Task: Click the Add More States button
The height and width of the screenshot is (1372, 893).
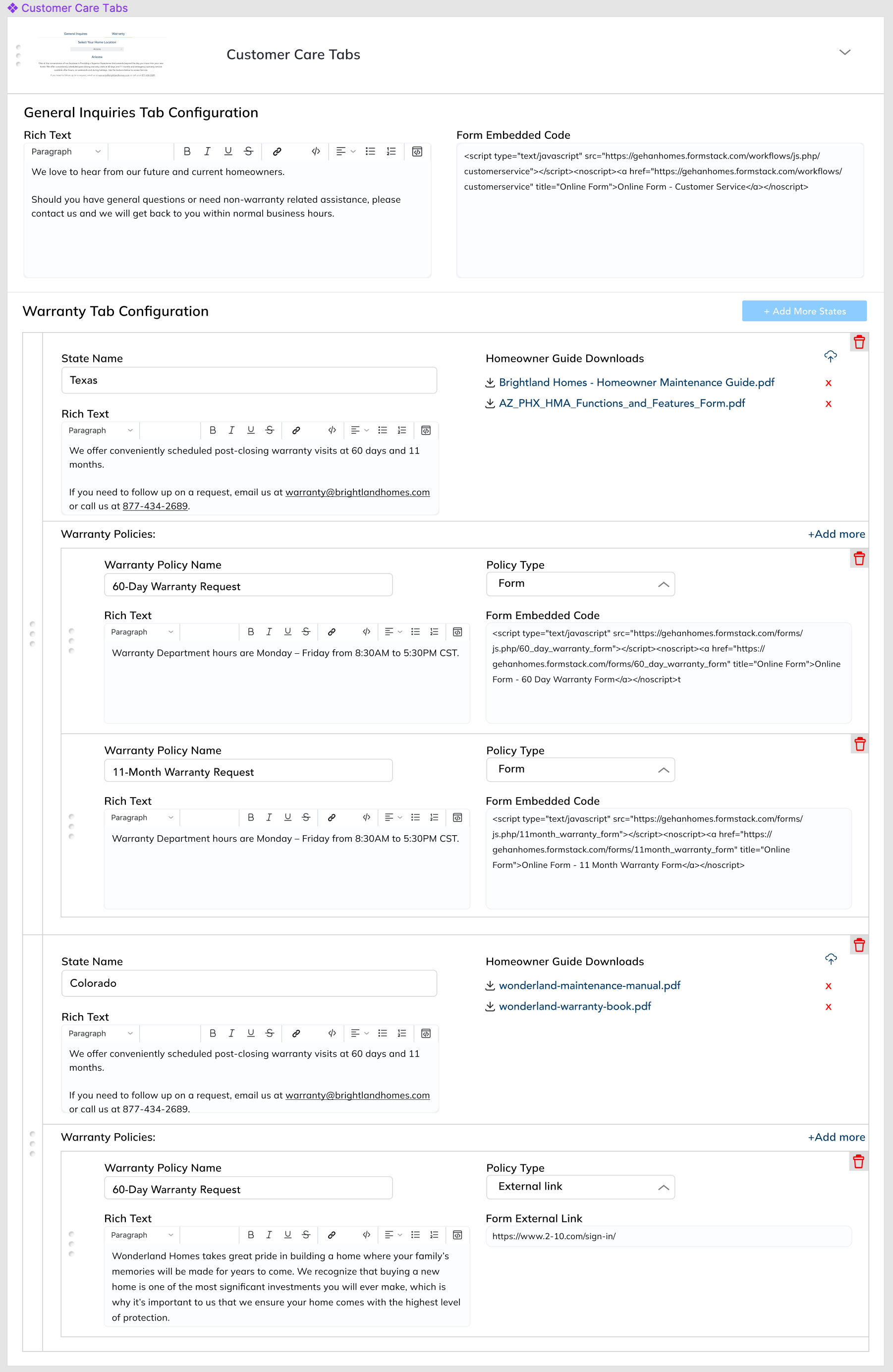Action: click(x=804, y=311)
